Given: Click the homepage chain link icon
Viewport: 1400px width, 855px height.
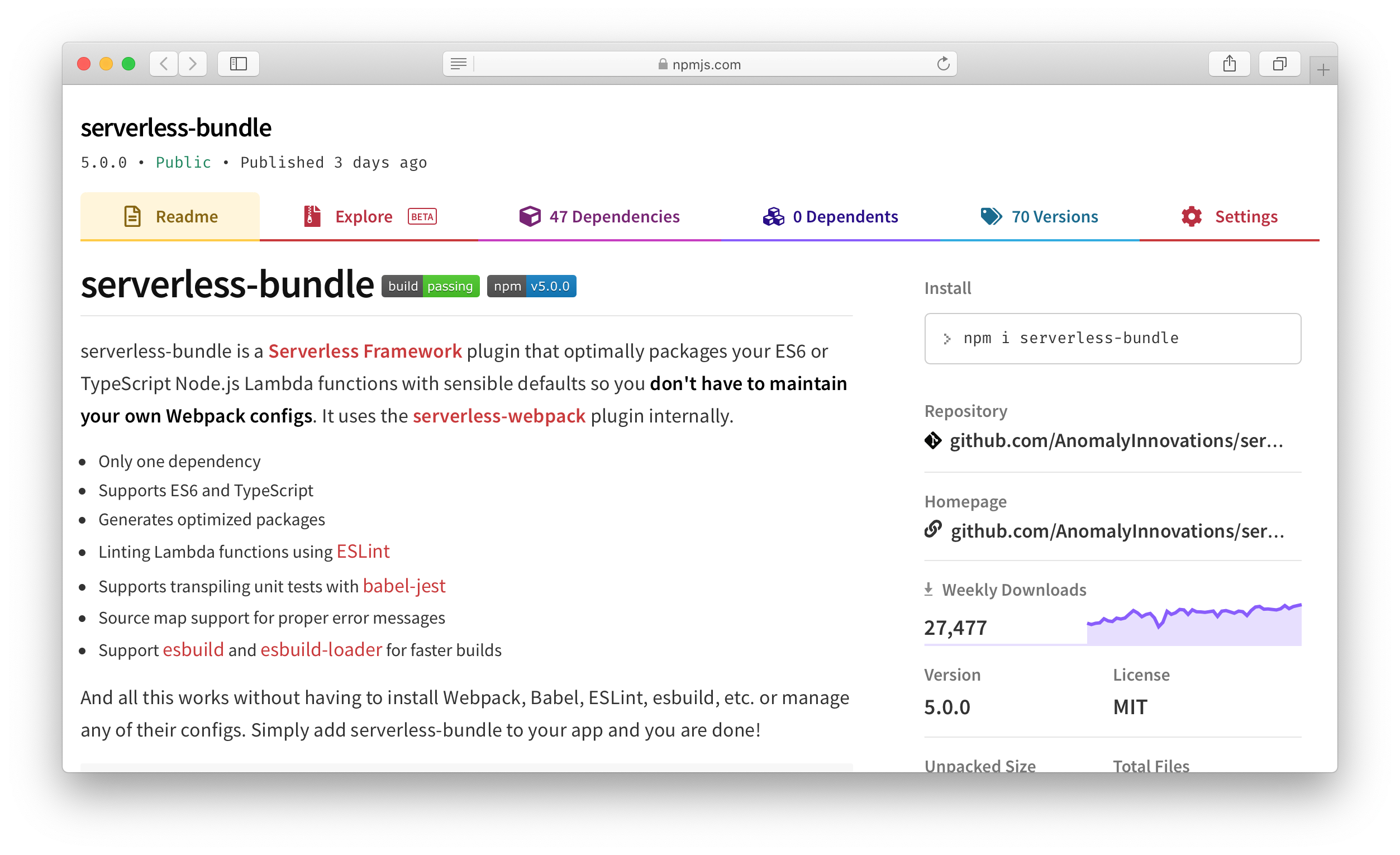Looking at the screenshot, I should (933, 530).
